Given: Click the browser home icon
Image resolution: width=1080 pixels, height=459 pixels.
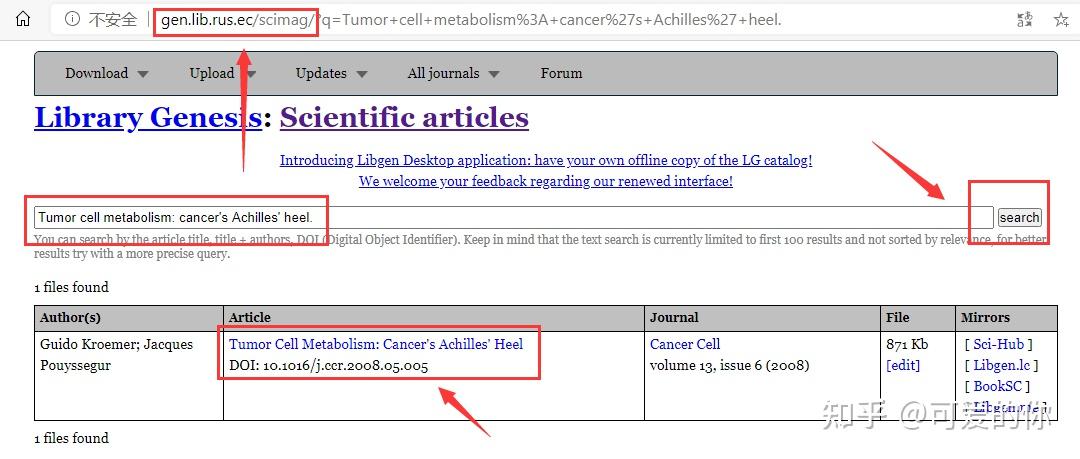Looking at the screenshot, I should 23,19.
